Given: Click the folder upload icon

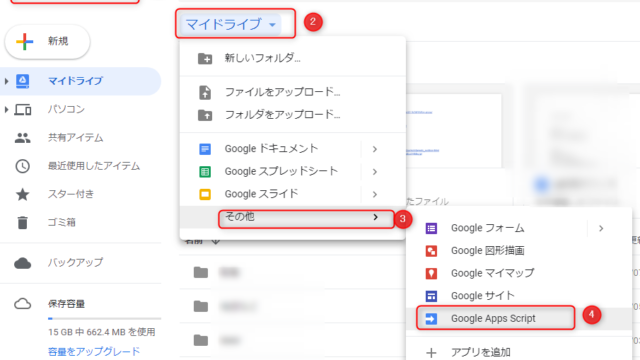Looking at the screenshot, I should (x=205, y=116).
